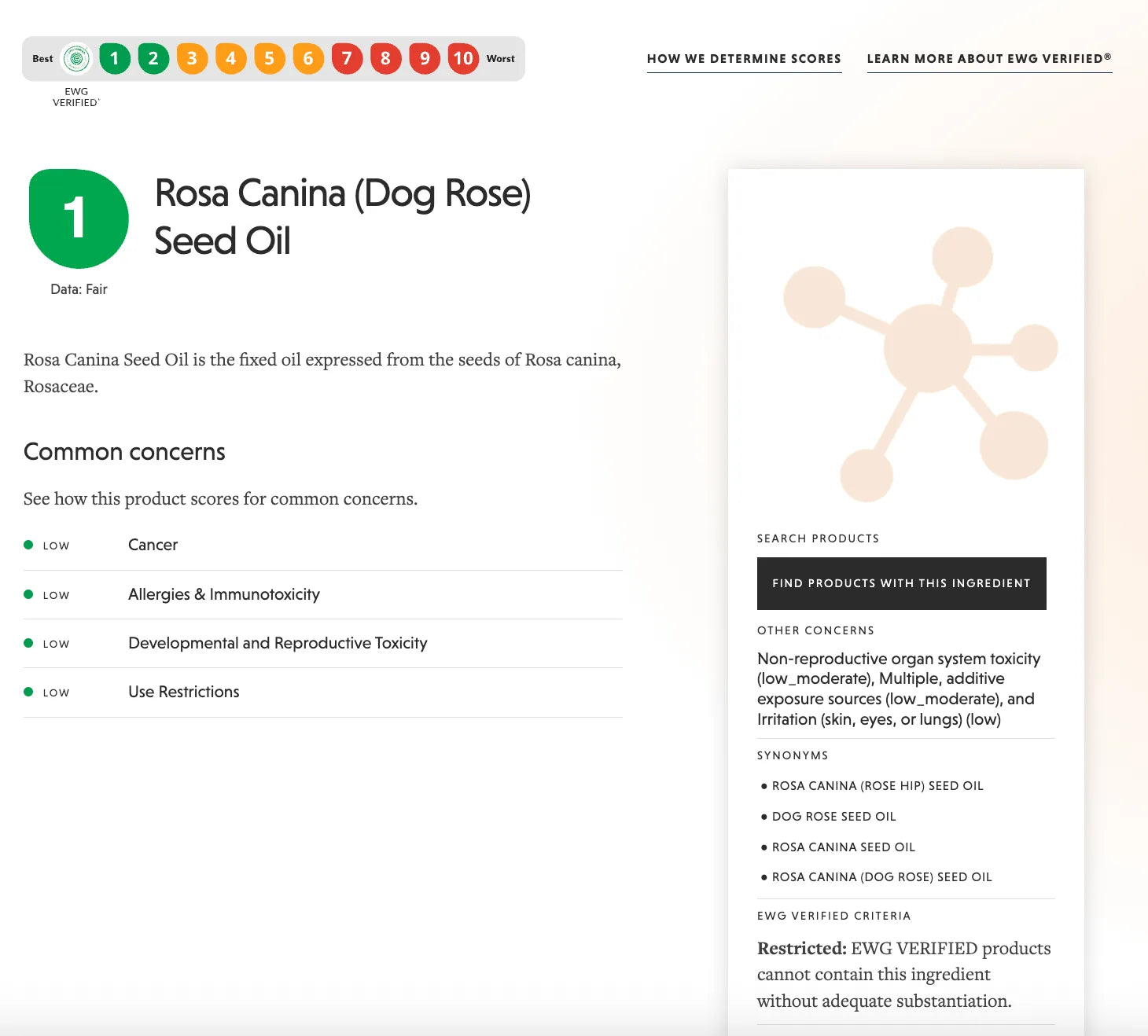
Task: Click the large green score 1 icon
Action: 79,219
